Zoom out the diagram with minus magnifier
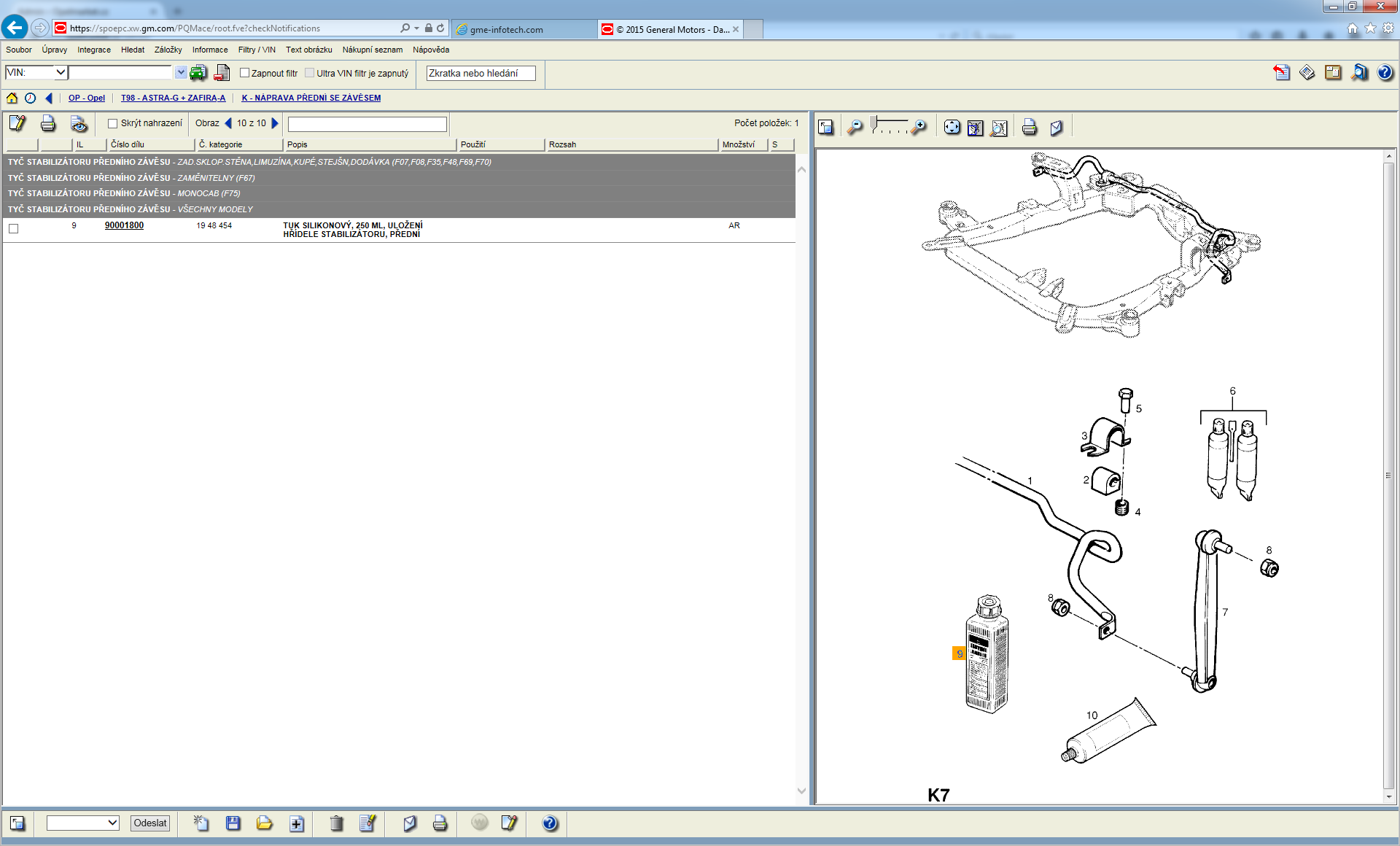 [855, 128]
